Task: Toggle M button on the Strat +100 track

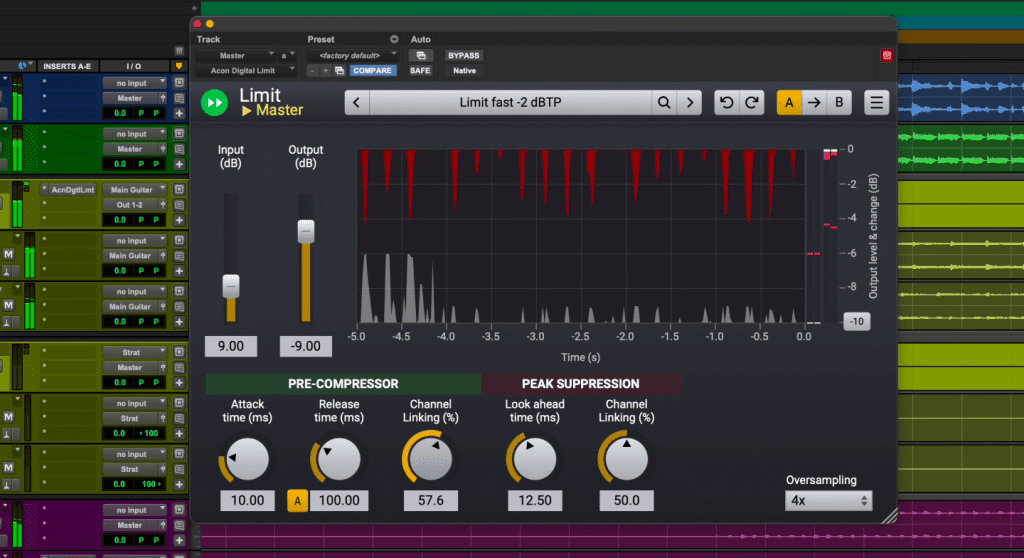Action: point(8,417)
